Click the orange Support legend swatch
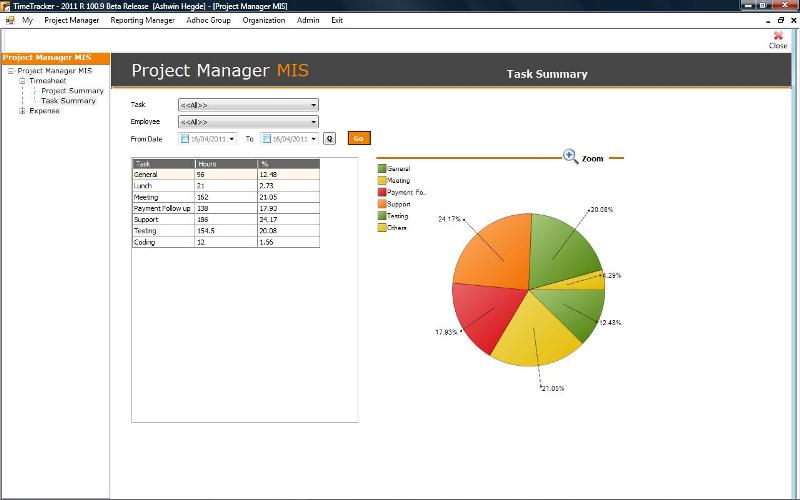The width and height of the screenshot is (800, 500). (x=382, y=204)
